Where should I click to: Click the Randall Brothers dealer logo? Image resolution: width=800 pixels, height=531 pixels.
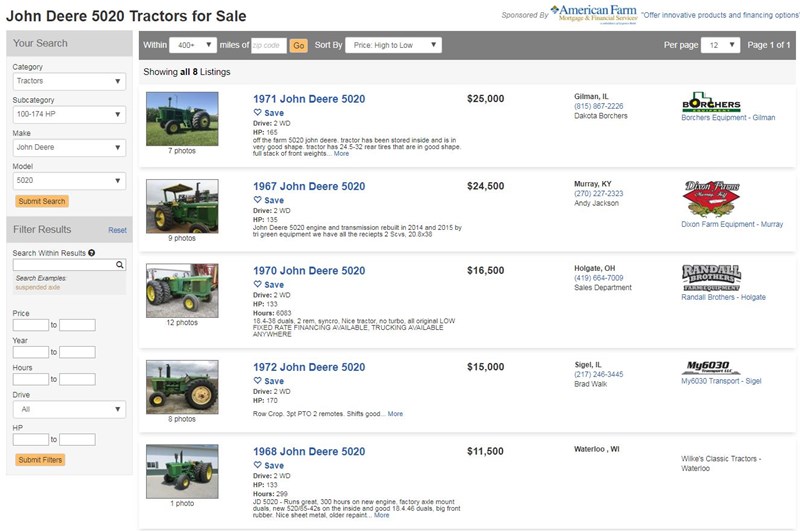711,278
